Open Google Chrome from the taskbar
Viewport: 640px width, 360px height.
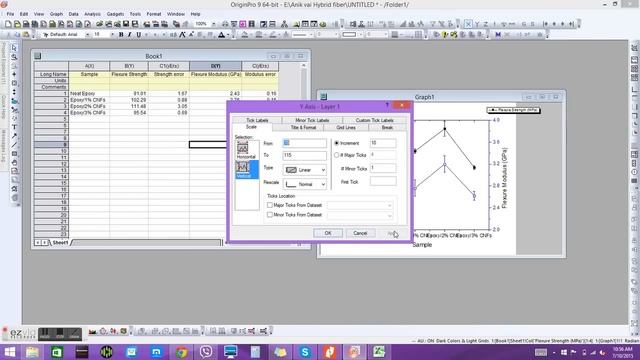tap(181, 352)
